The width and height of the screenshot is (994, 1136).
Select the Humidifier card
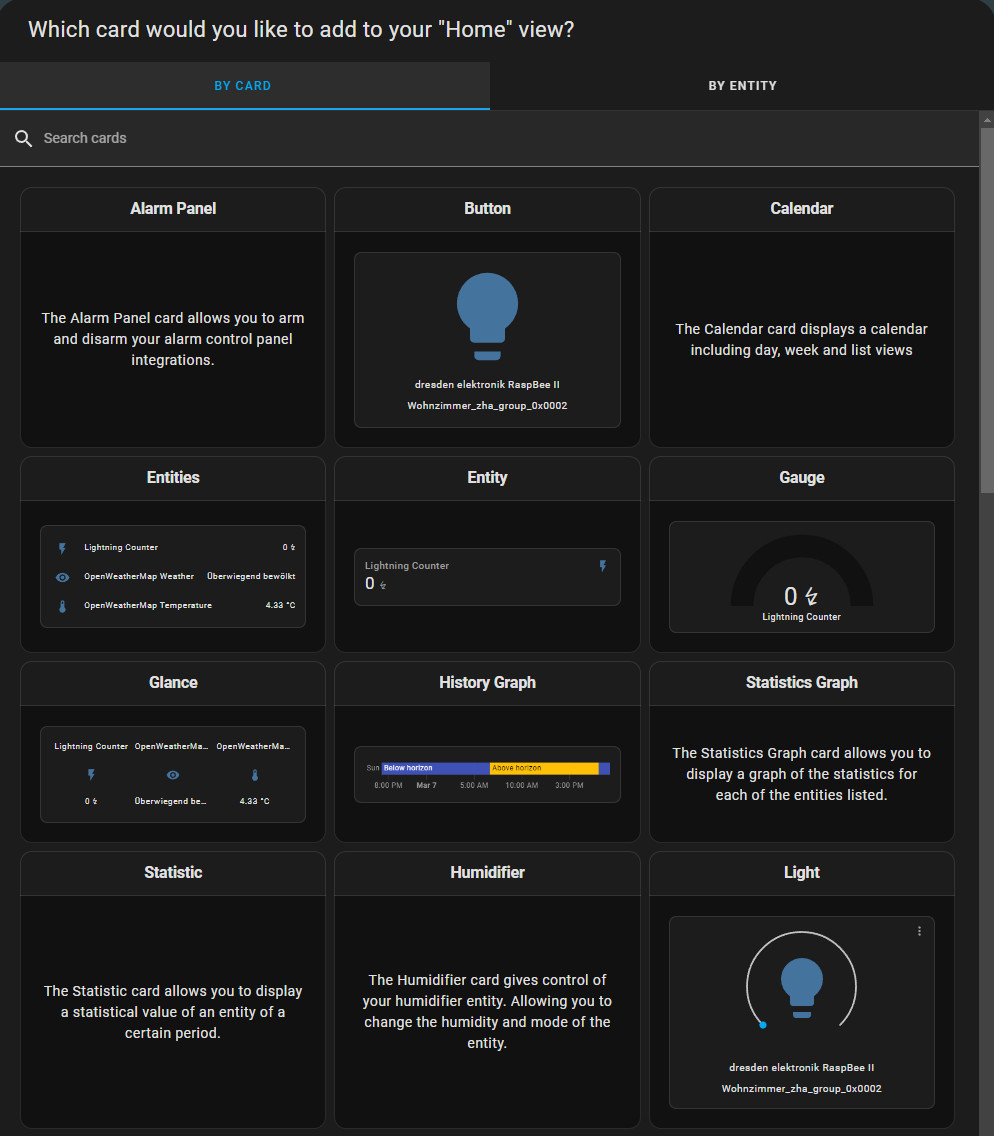[x=487, y=990]
